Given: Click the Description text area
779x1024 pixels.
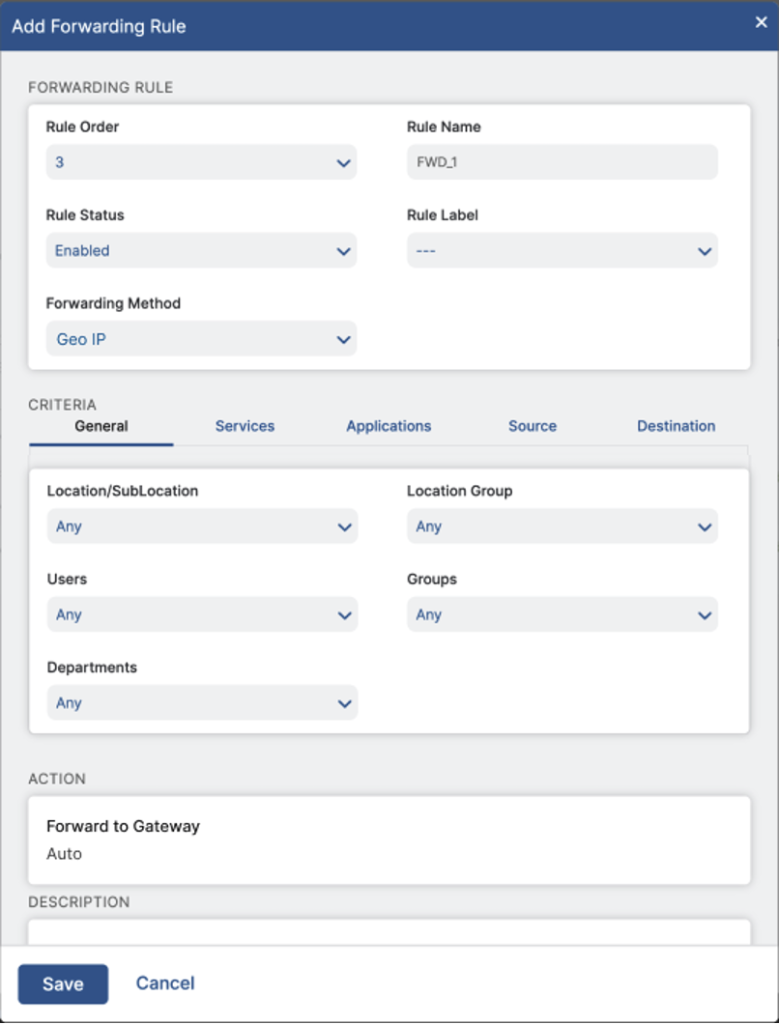Looking at the screenshot, I should point(389,932).
